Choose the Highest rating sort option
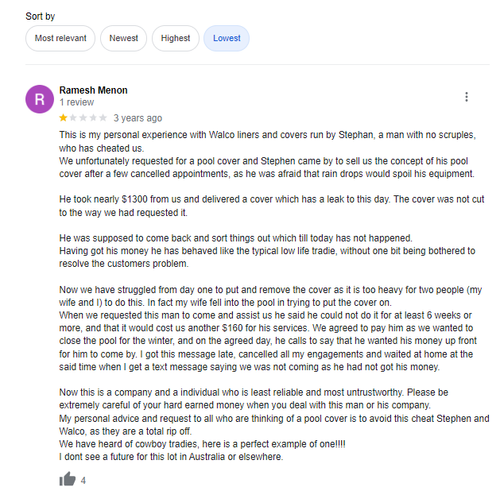Screen dimensions: 500x498 175,38
